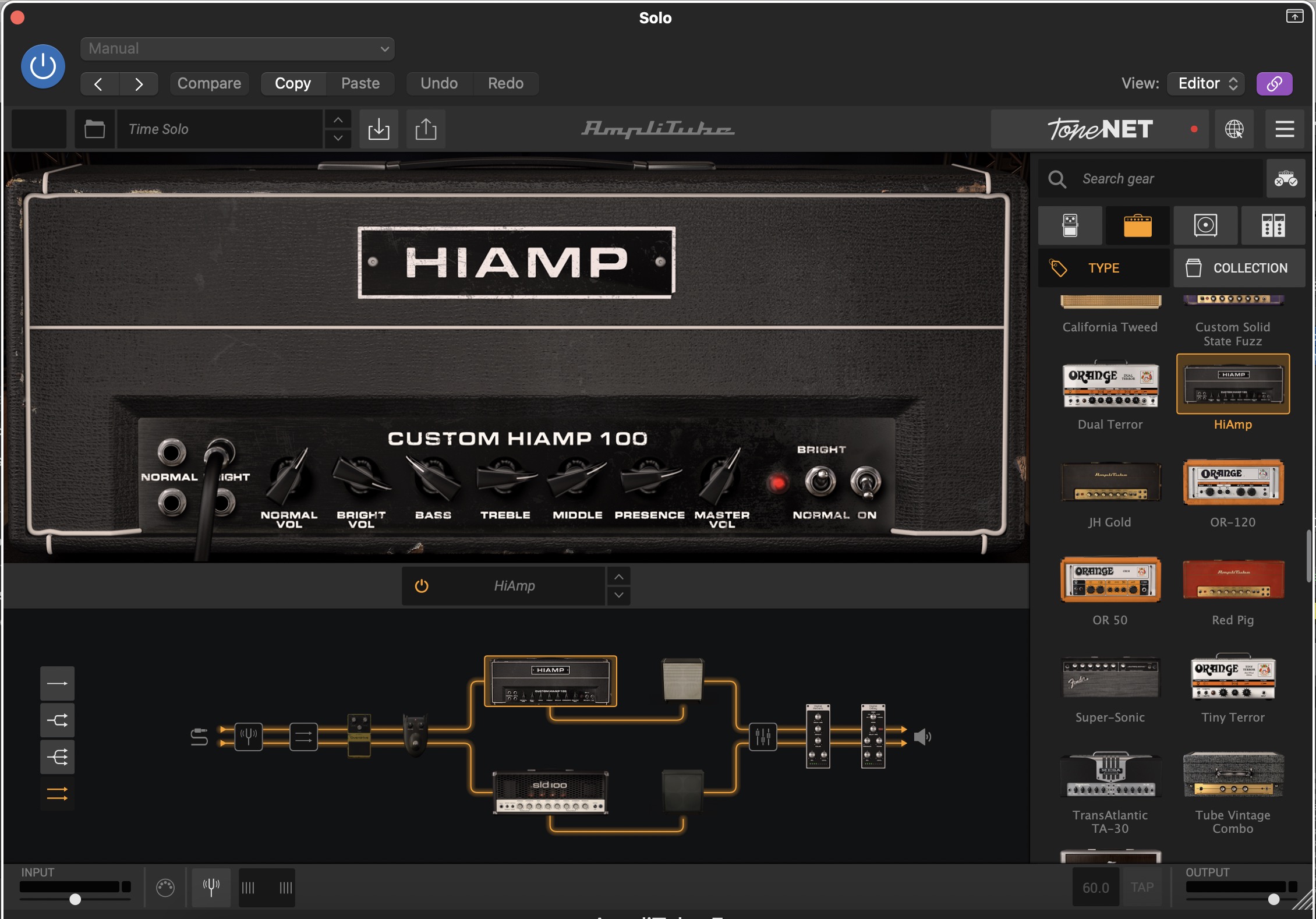Select previous amp model with up chevron
The height and width of the screenshot is (919, 1316).
click(x=618, y=577)
